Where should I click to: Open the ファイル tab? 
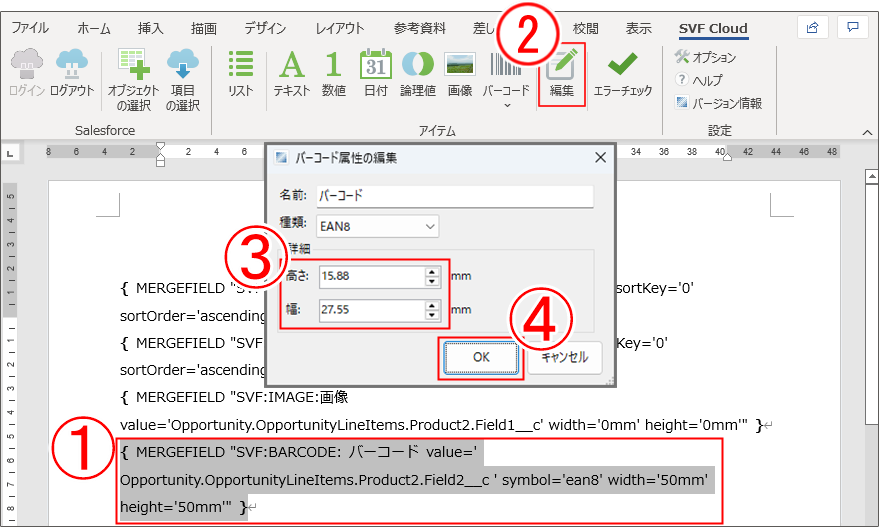coord(30,28)
